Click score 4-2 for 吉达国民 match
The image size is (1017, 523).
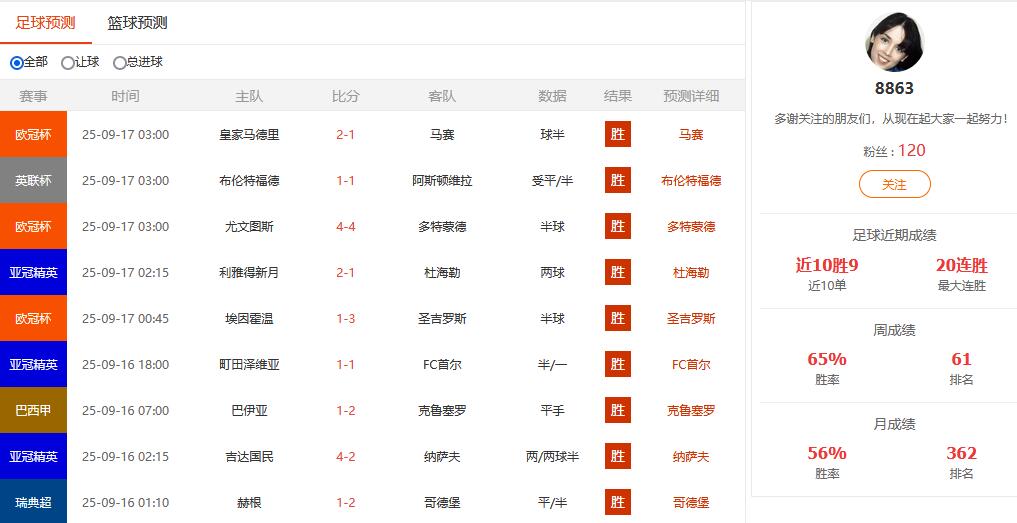coord(345,457)
